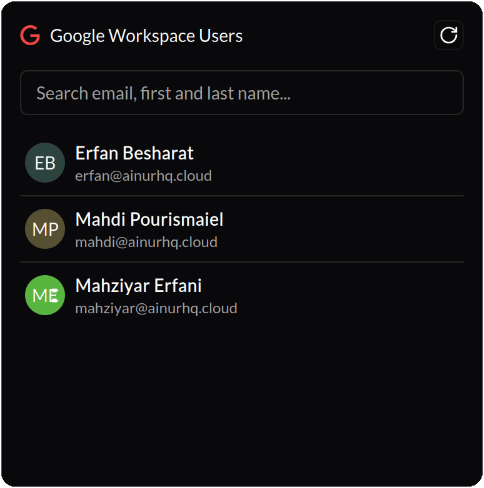
Task: Click email mahdi@ainurhq.cloud
Action: click(x=146, y=242)
